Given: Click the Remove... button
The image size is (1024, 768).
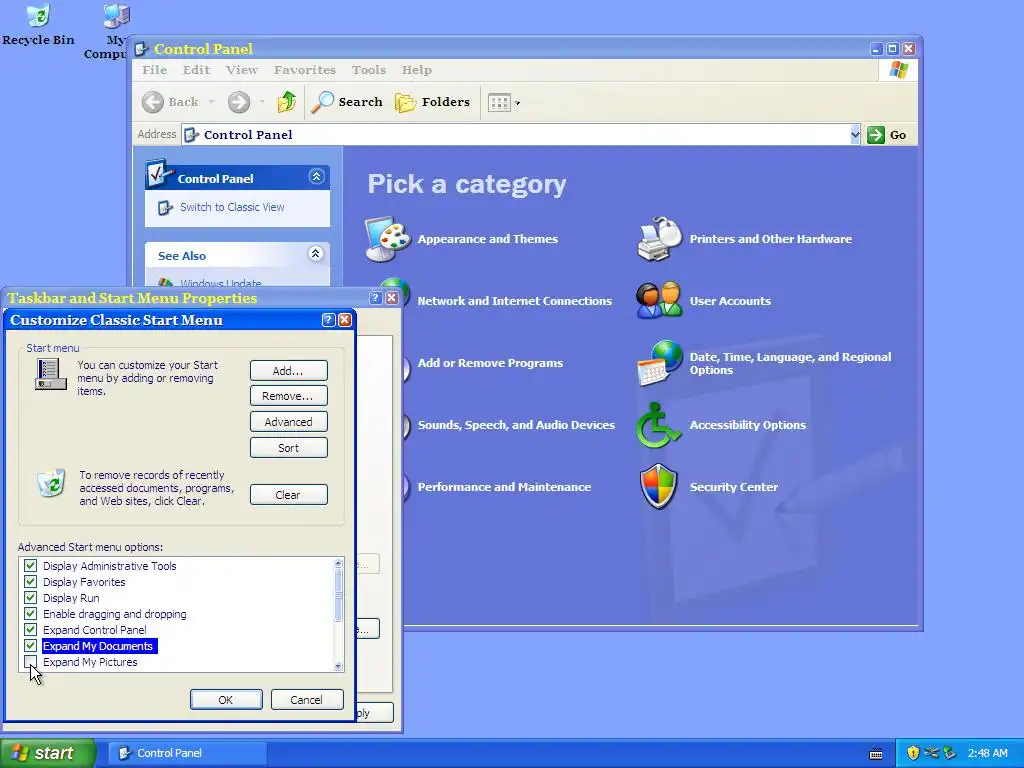Looking at the screenshot, I should [288, 396].
